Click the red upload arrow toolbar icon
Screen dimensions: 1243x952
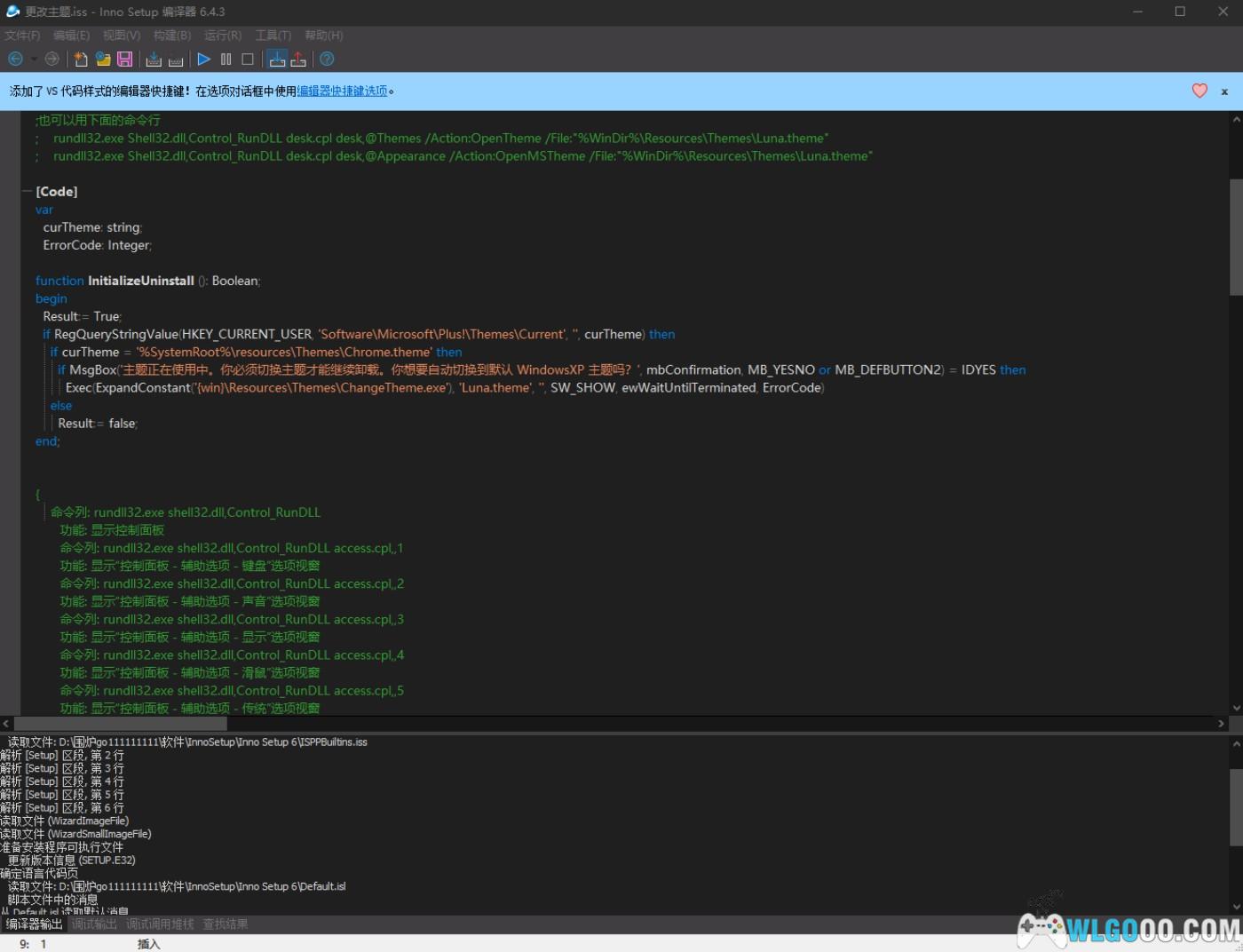(298, 59)
